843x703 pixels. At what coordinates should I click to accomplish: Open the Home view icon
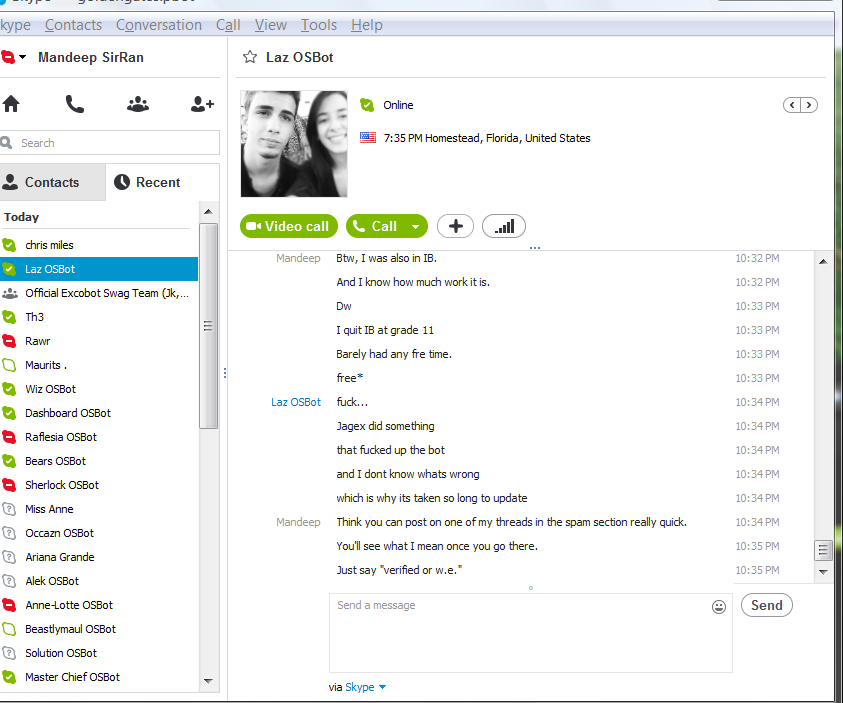click(x=11, y=104)
